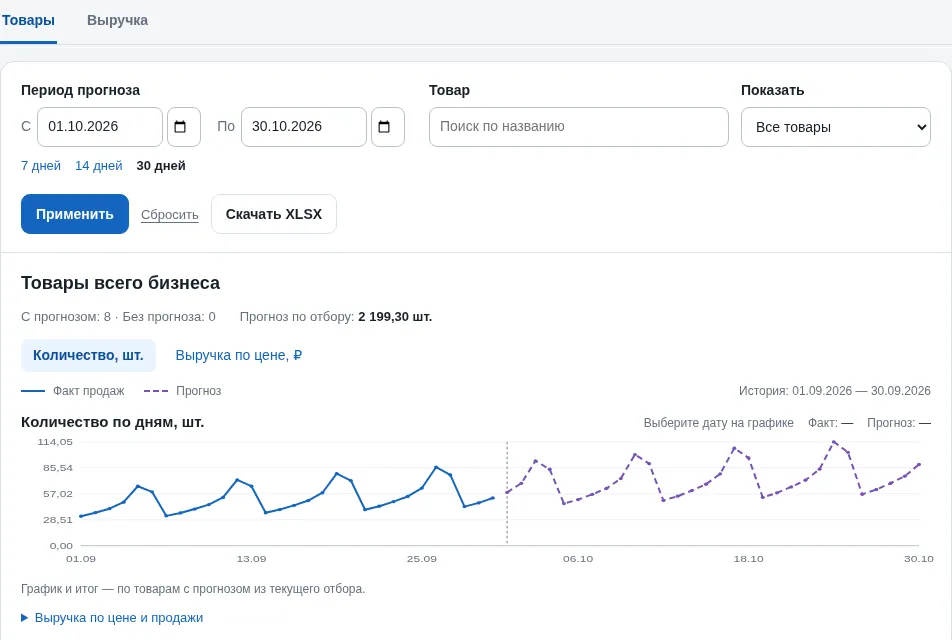
Task: Focus the end date field 30.10.2026
Action: [x=304, y=127]
